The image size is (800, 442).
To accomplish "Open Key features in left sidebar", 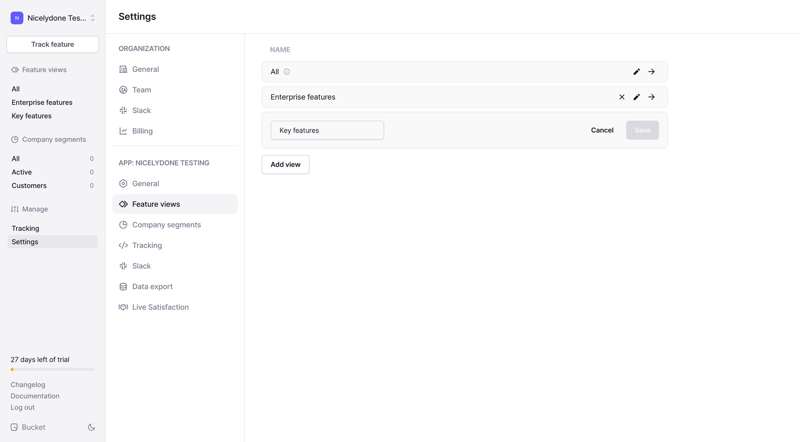I will coord(32,116).
